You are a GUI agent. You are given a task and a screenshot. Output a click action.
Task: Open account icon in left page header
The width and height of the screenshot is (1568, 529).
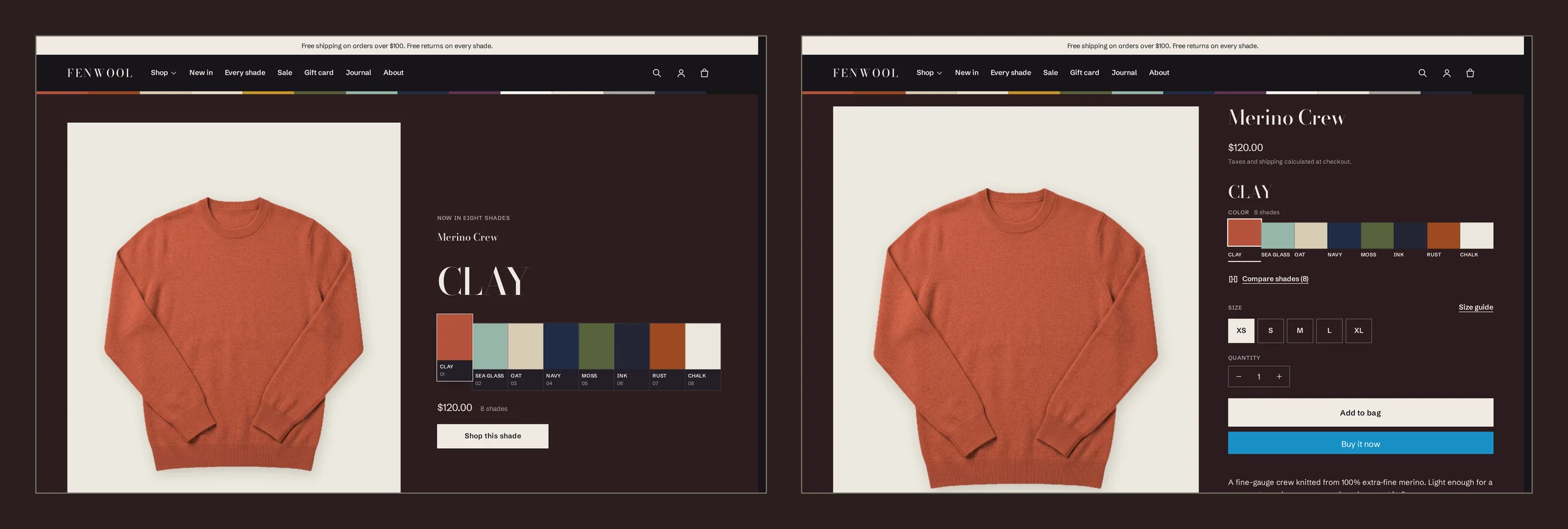pyautogui.click(x=681, y=73)
